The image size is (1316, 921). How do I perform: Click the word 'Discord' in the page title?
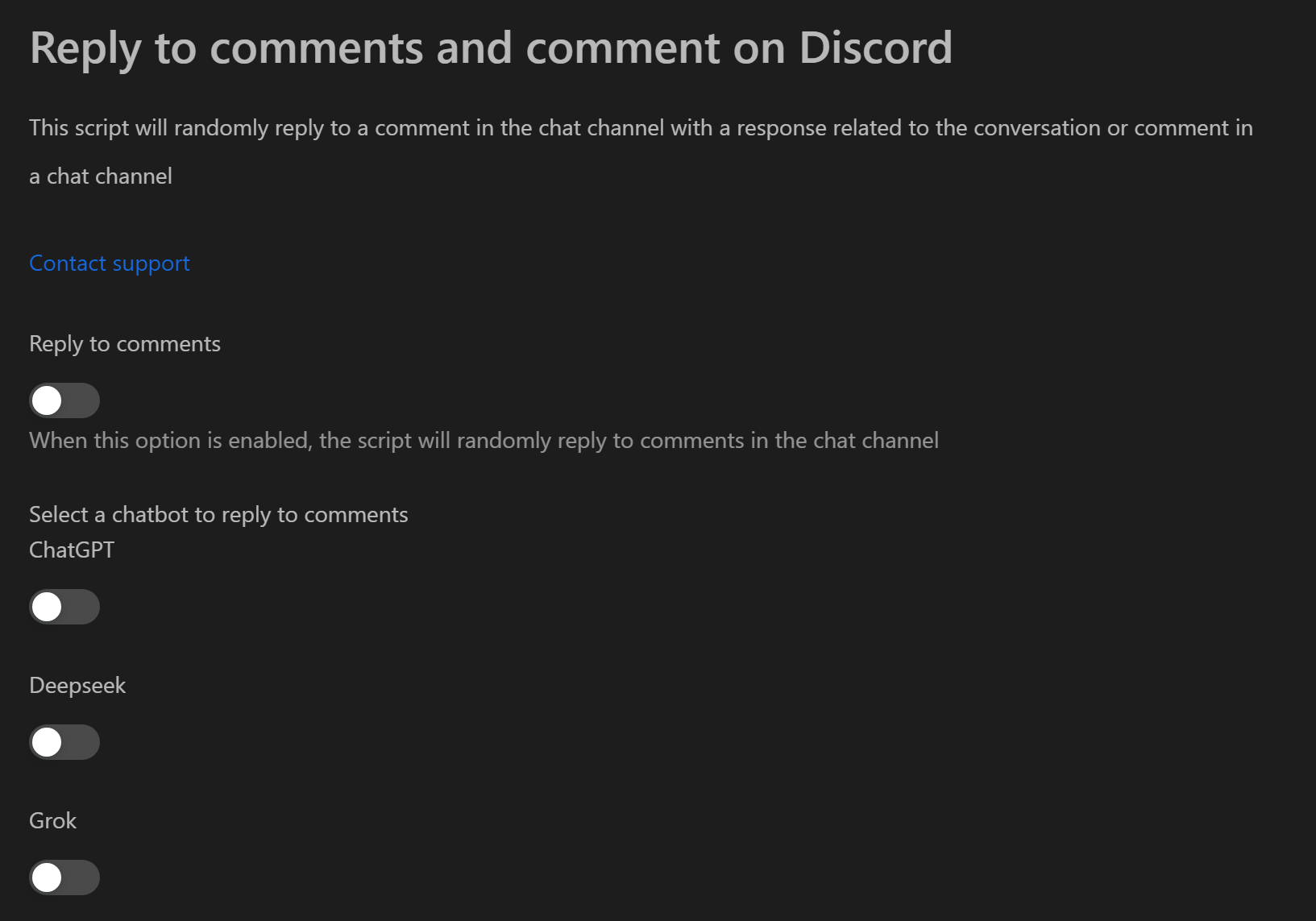pyautogui.click(x=876, y=48)
